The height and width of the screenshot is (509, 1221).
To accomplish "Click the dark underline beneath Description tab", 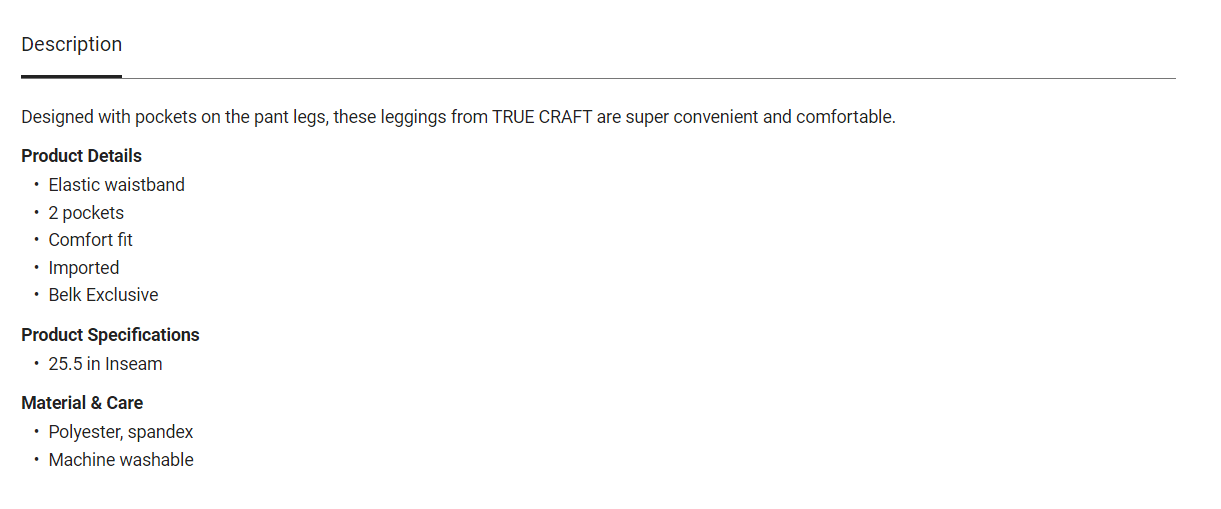I will 71,76.
